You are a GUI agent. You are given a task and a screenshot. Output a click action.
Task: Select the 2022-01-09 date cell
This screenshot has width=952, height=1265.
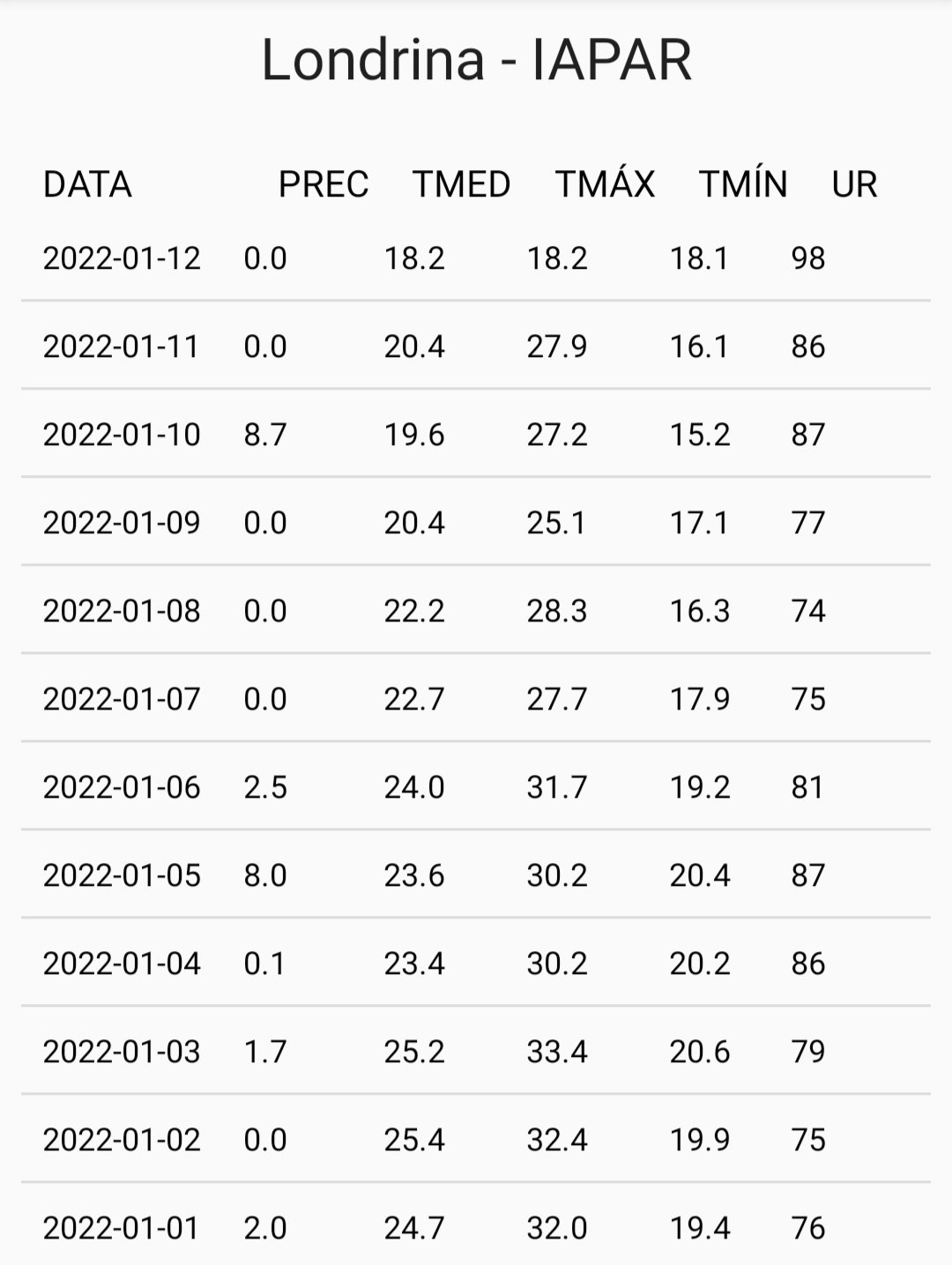(x=122, y=523)
